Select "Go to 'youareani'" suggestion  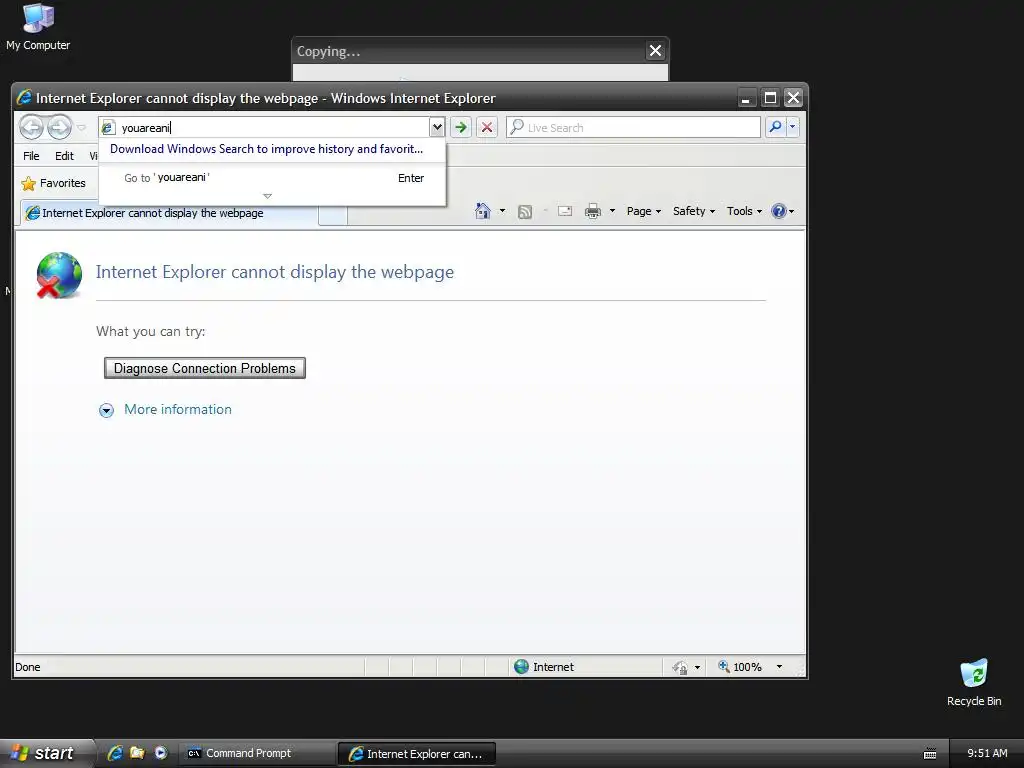coord(272,178)
